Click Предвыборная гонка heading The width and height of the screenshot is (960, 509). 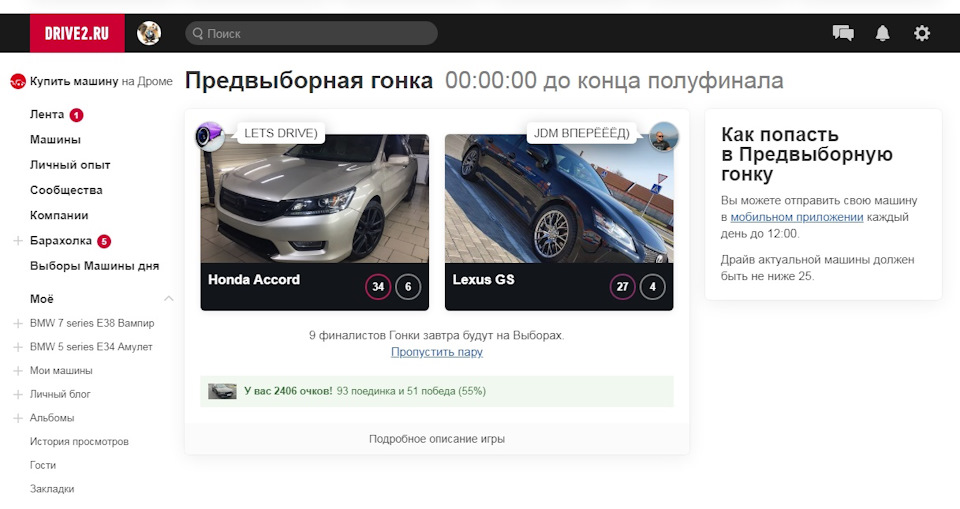coord(309,80)
